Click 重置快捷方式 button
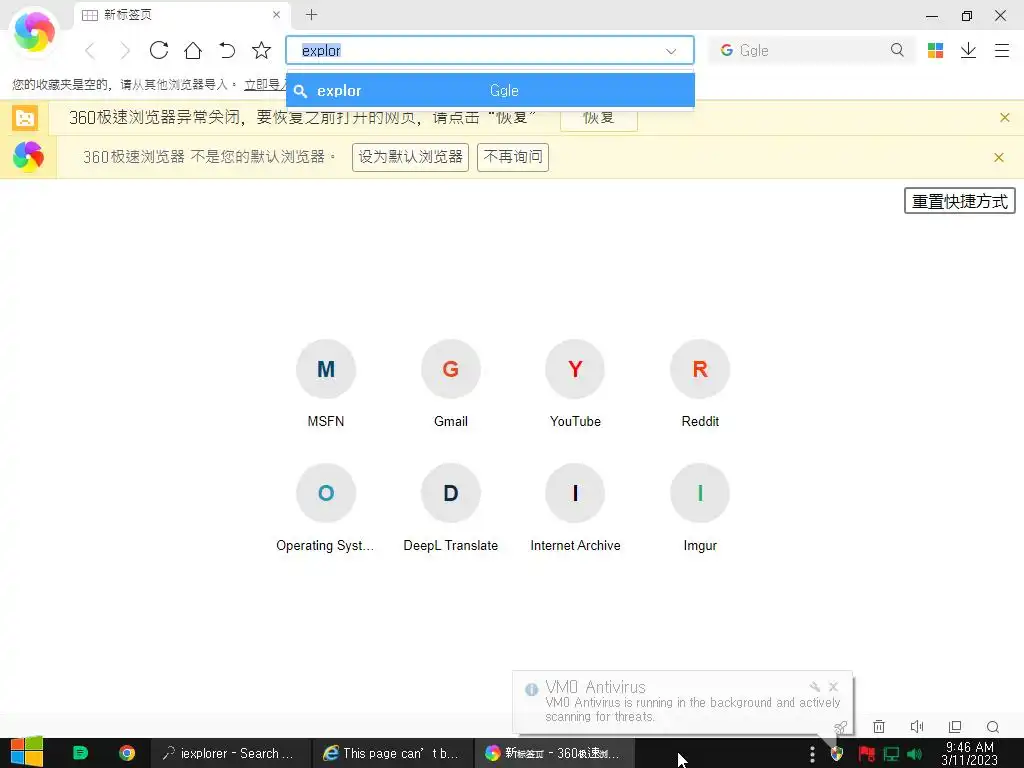 pyautogui.click(x=959, y=201)
